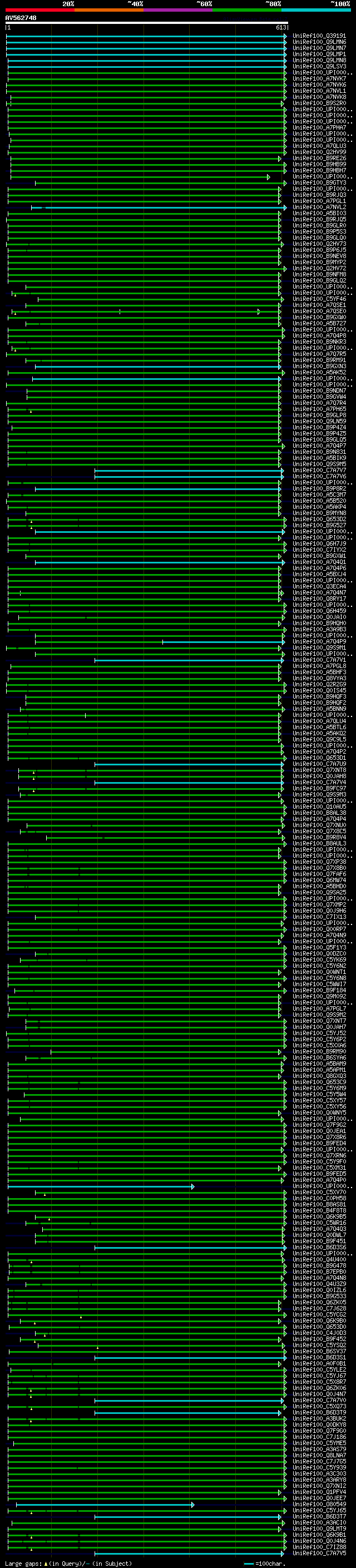This screenshot has height=1568, width=356.
Task: Select the UniRef100_Q9C9L5 label
Action: click(x=319, y=740)
